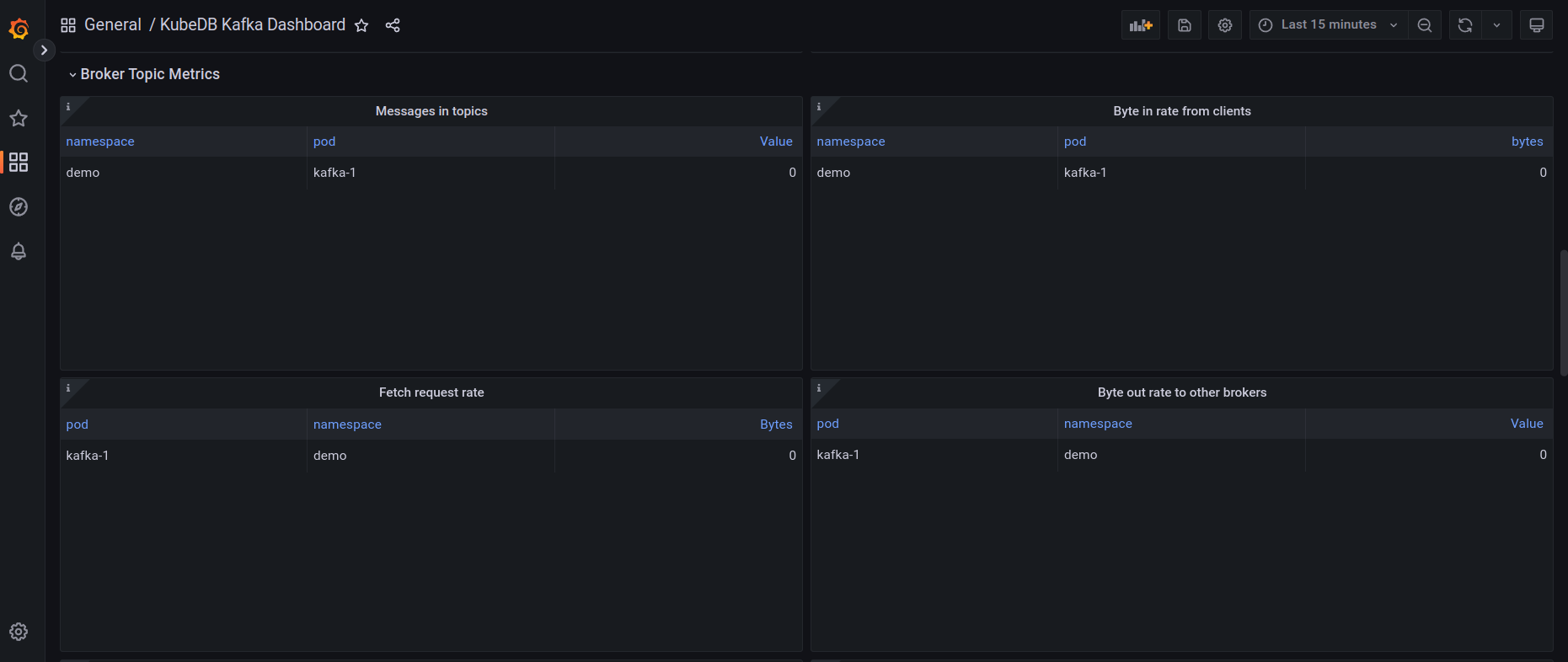The height and width of the screenshot is (662, 1568).
Task: Select demo cell in Byte out rate table
Action: pyautogui.click(x=1181, y=455)
